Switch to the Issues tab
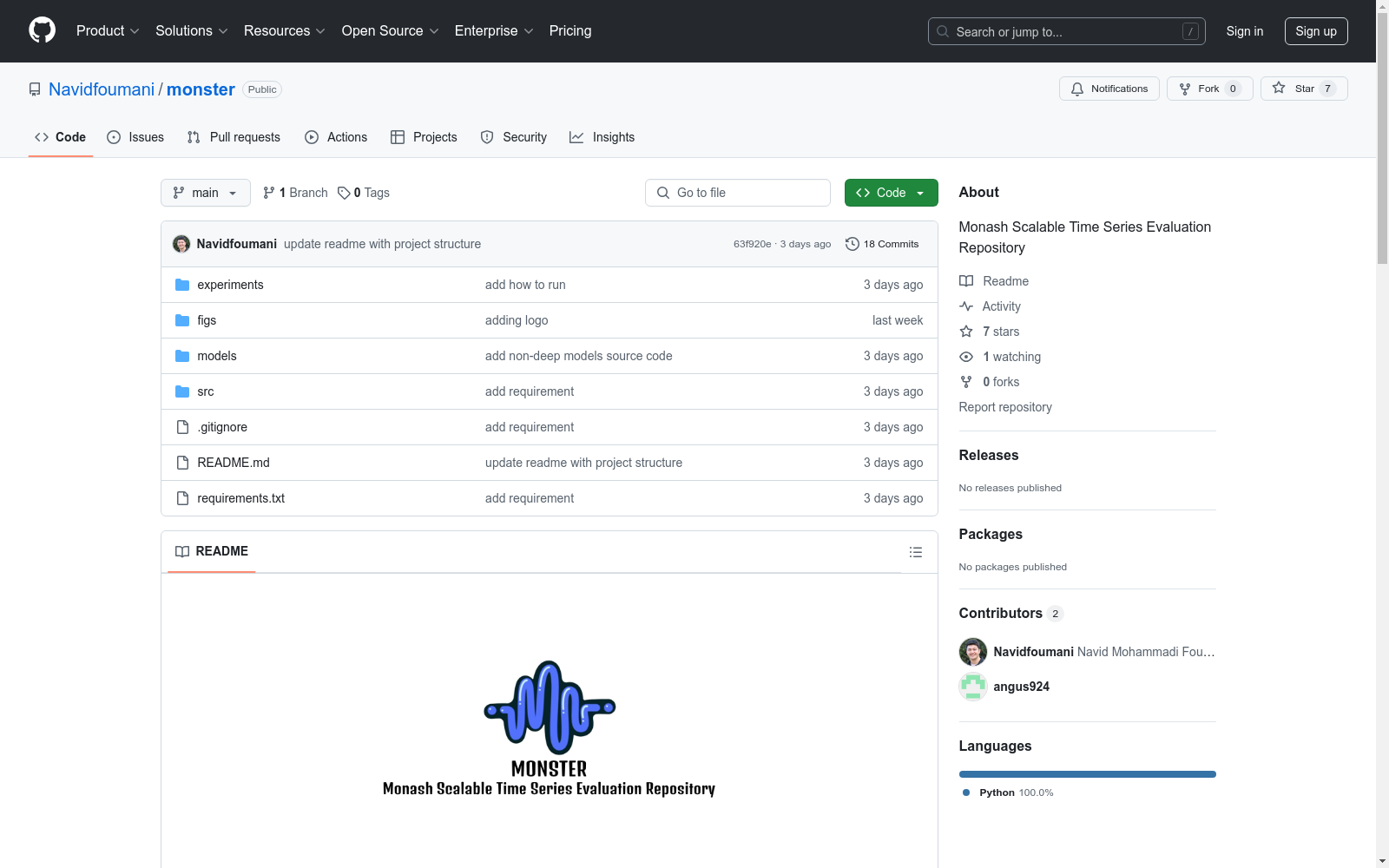Screen dimensions: 1389x868 [x=135, y=137]
